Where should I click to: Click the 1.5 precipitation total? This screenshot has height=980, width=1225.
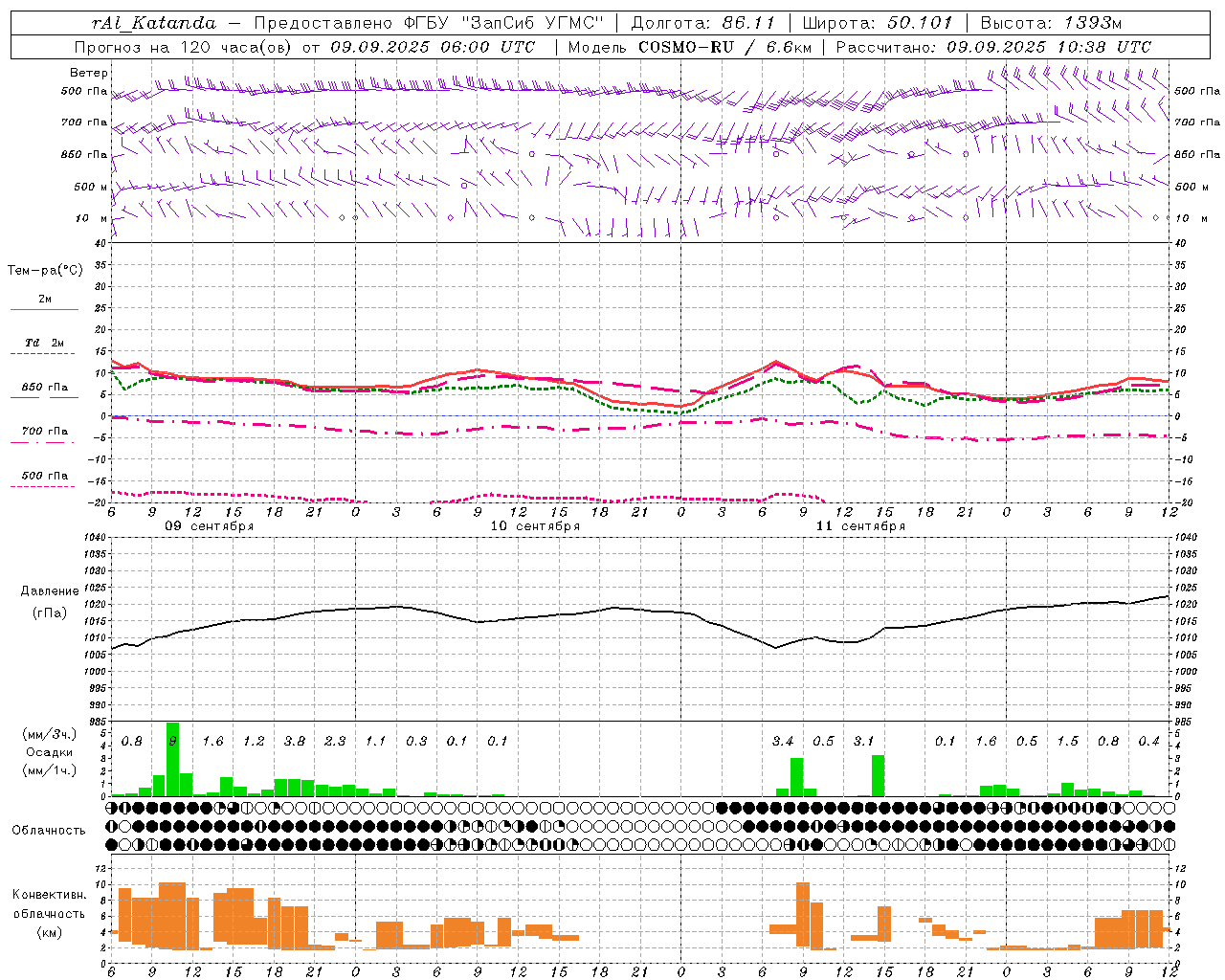(1068, 742)
